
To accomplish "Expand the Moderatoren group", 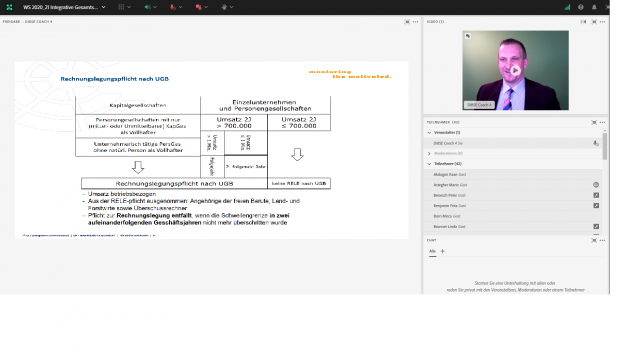I will click(429, 153).
